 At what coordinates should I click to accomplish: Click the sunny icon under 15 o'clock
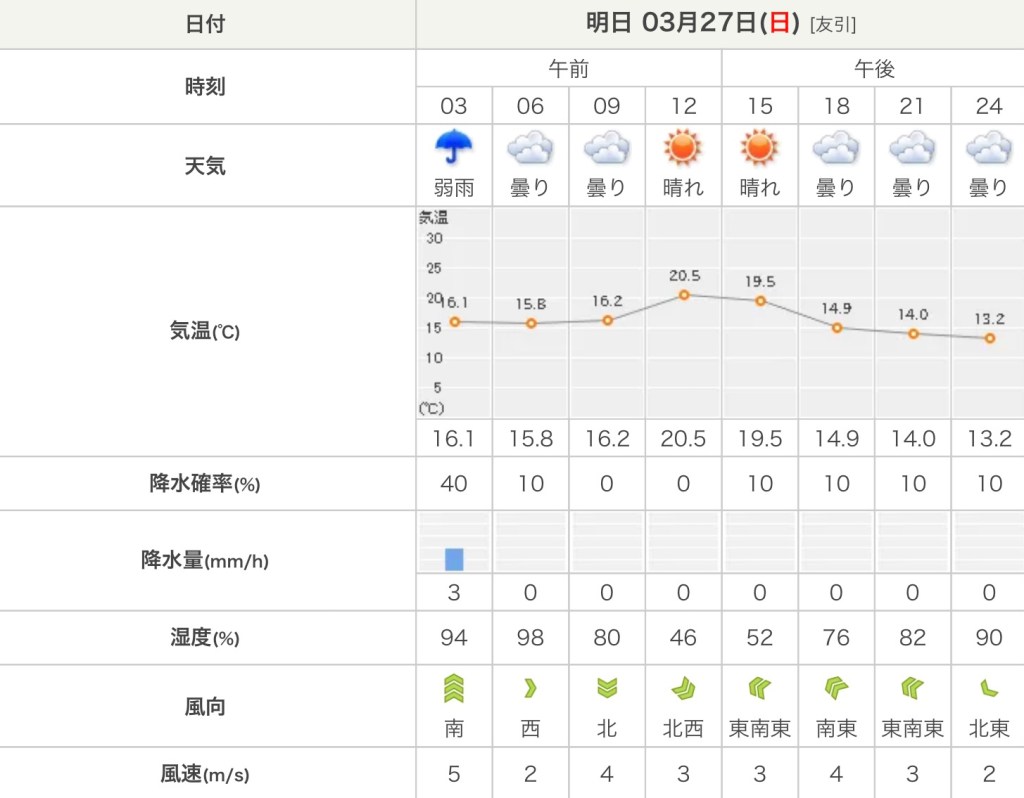coord(759,149)
